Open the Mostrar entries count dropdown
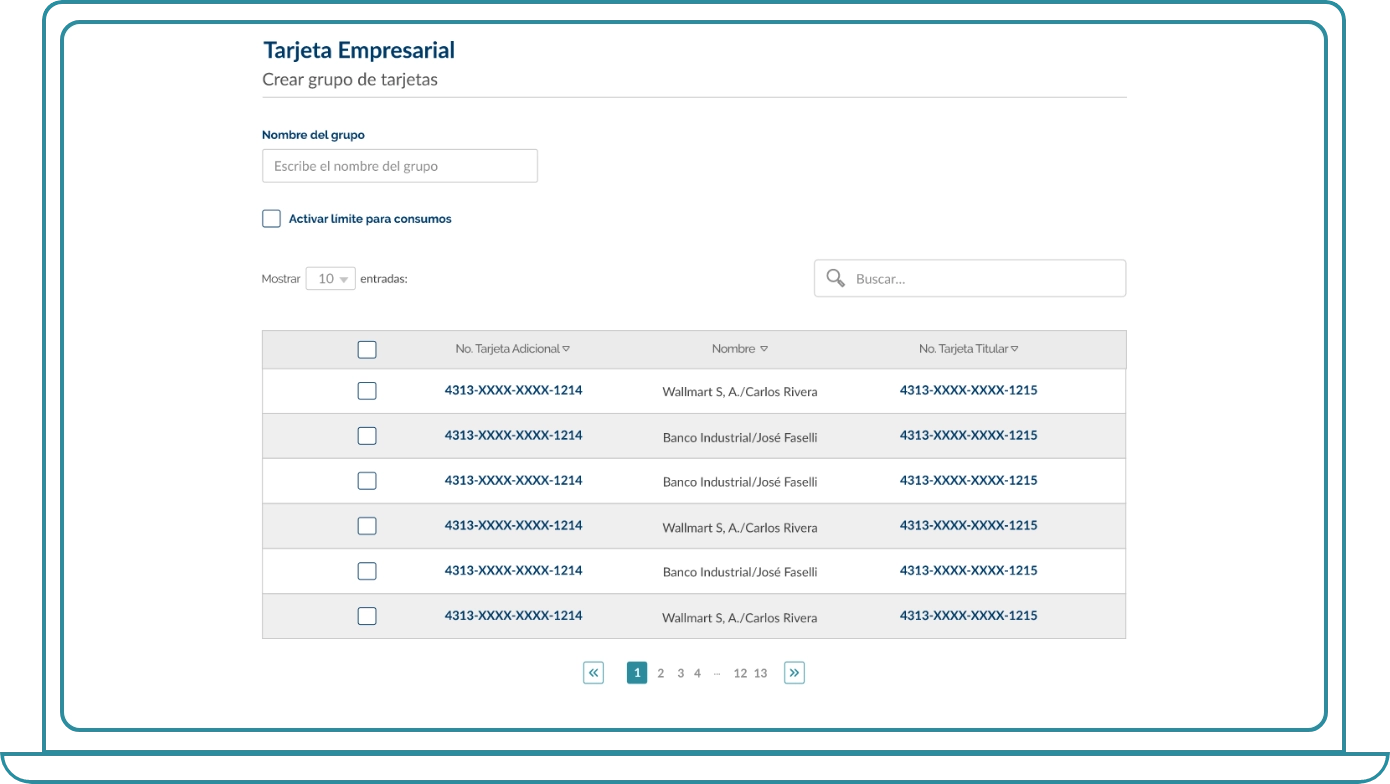The image size is (1390, 784). 330,279
